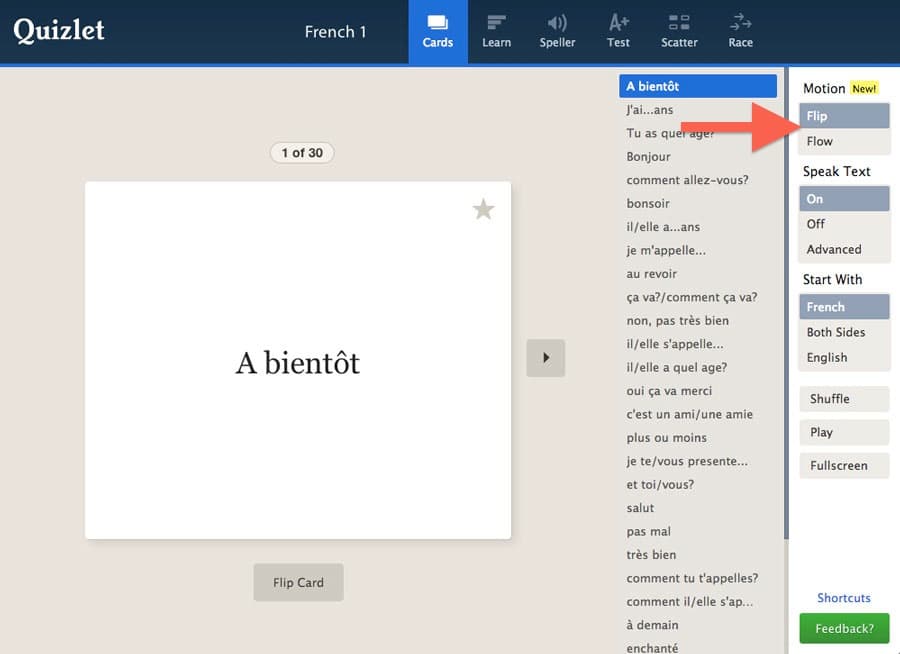Screen dimensions: 900x654
Task: Start with English side
Action: 844,357
